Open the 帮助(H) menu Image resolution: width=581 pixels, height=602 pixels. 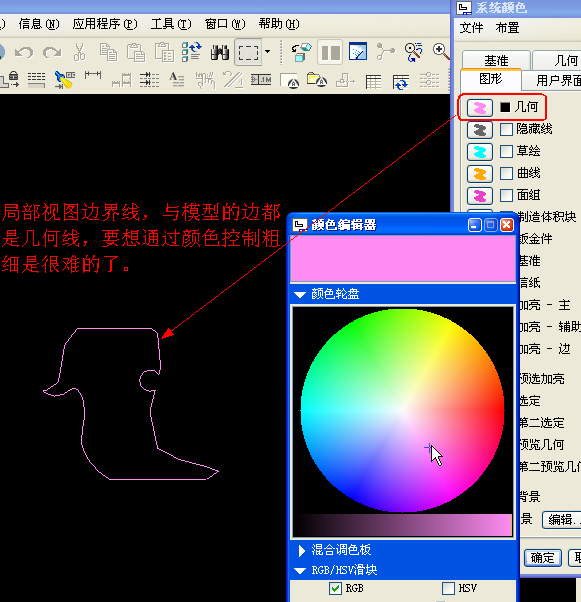(x=279, y=24)
